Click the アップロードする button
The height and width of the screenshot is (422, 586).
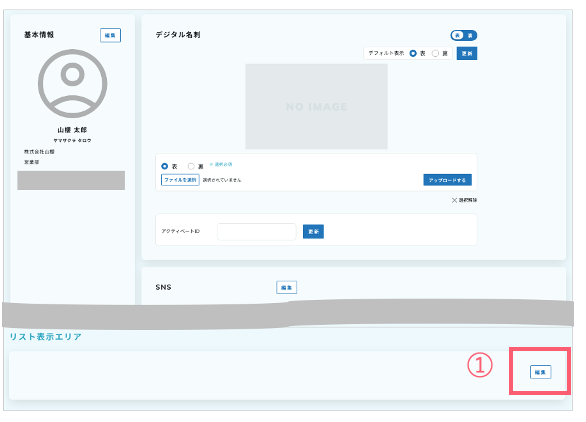447,180
